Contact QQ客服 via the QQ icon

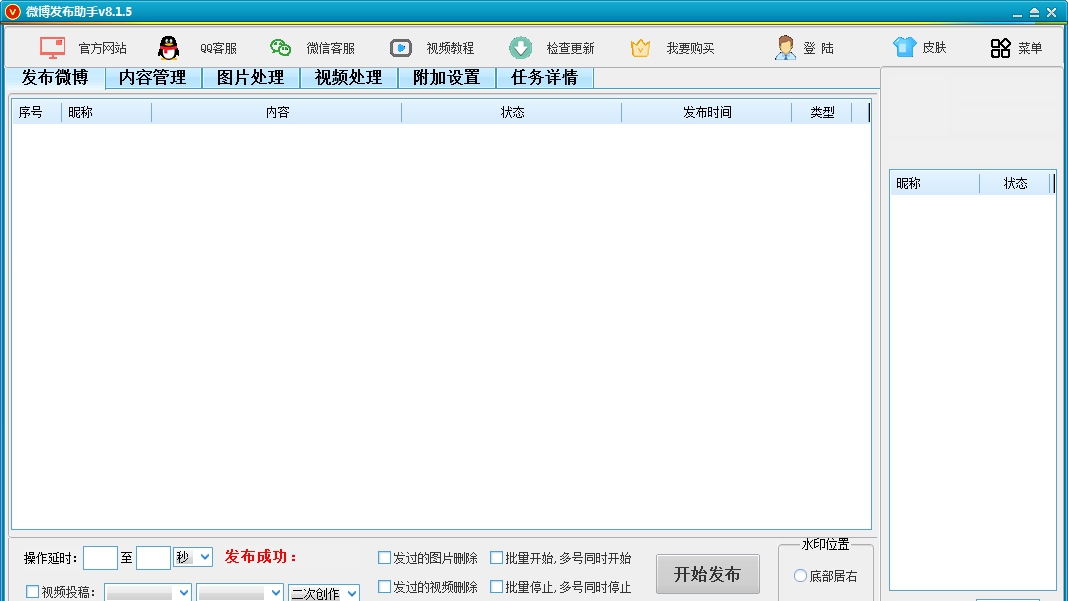[168, 46]
